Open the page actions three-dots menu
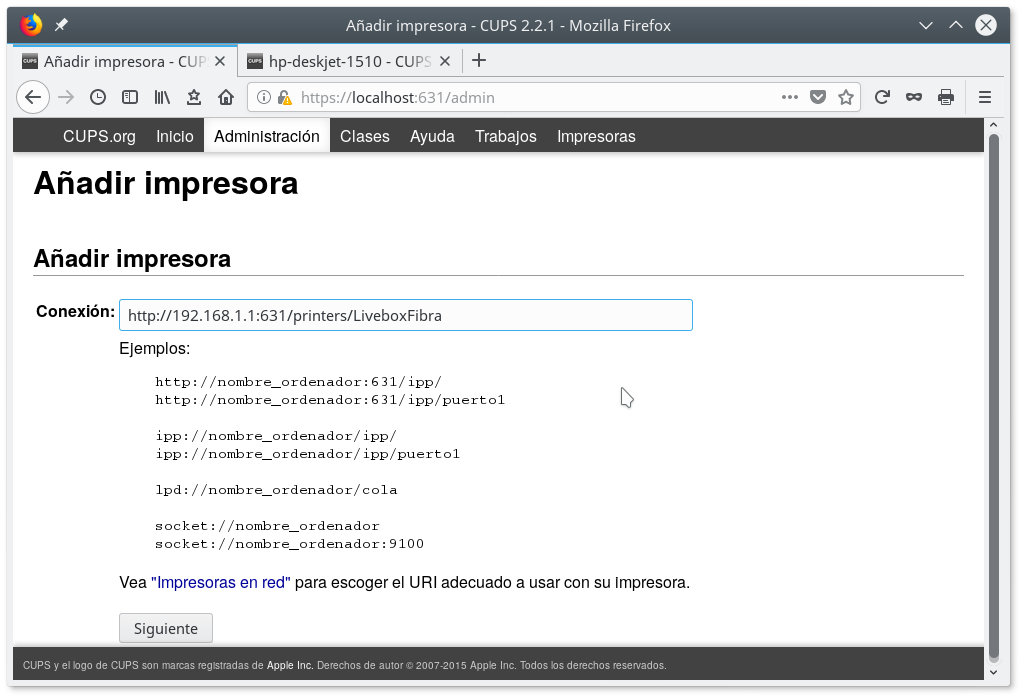 coord(790,97)
